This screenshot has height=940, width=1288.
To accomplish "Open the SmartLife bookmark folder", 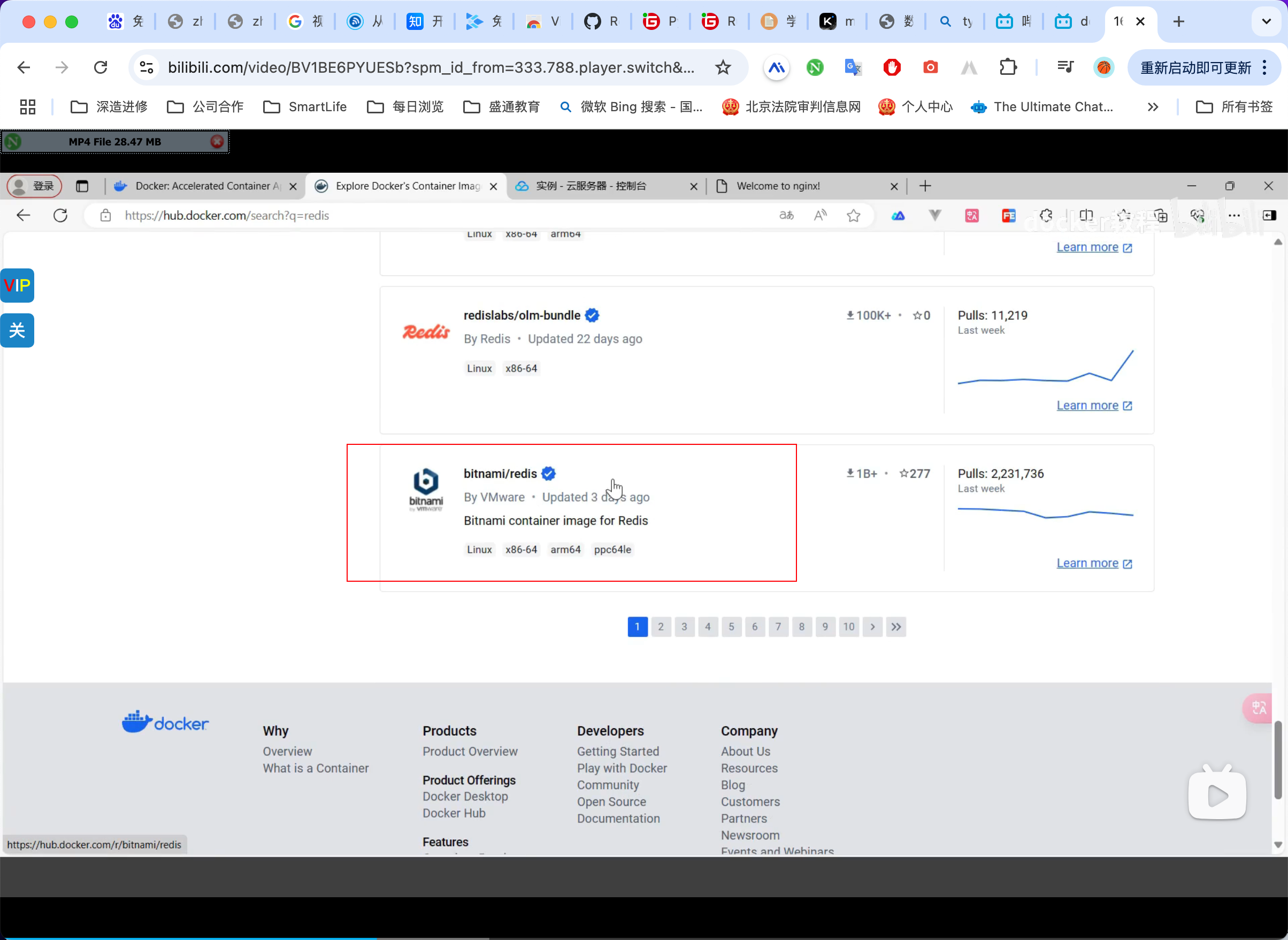I will point(305,107).
